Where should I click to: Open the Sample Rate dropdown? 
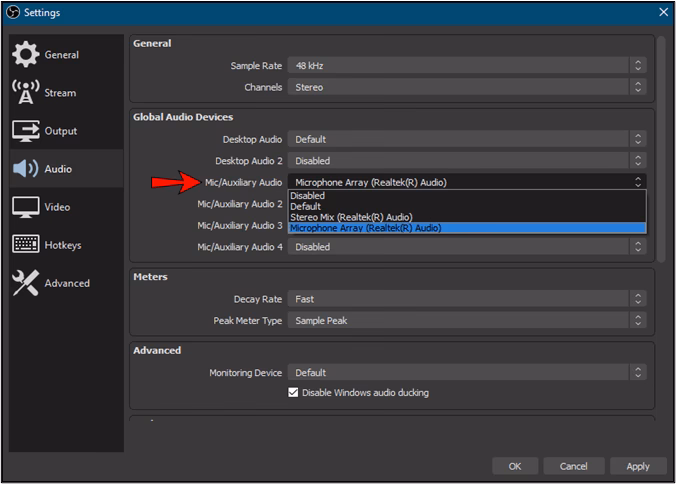click(x=467, y=66)
